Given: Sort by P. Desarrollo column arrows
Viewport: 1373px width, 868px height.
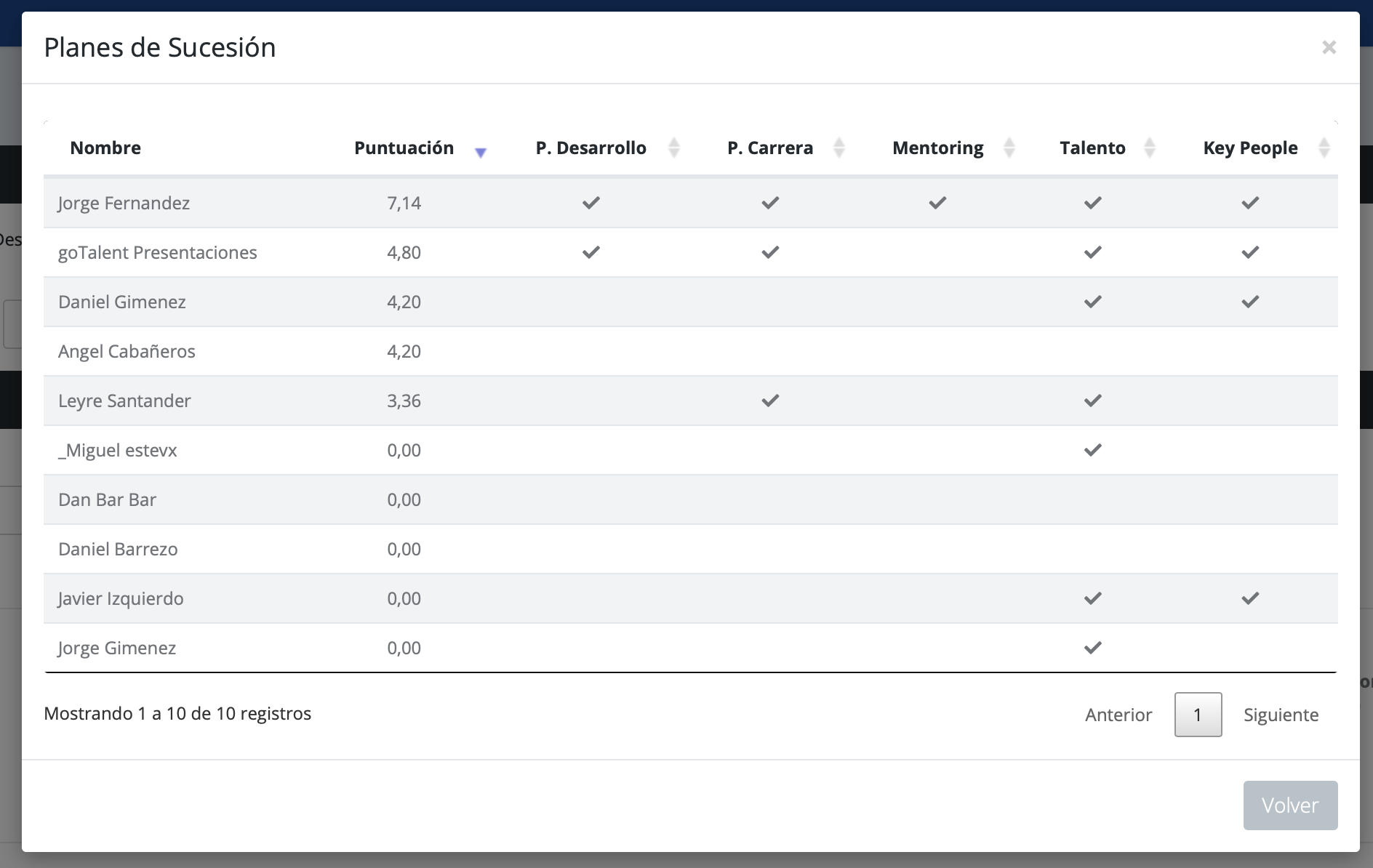Looking at the screenshot, I should tap(673, 148).
